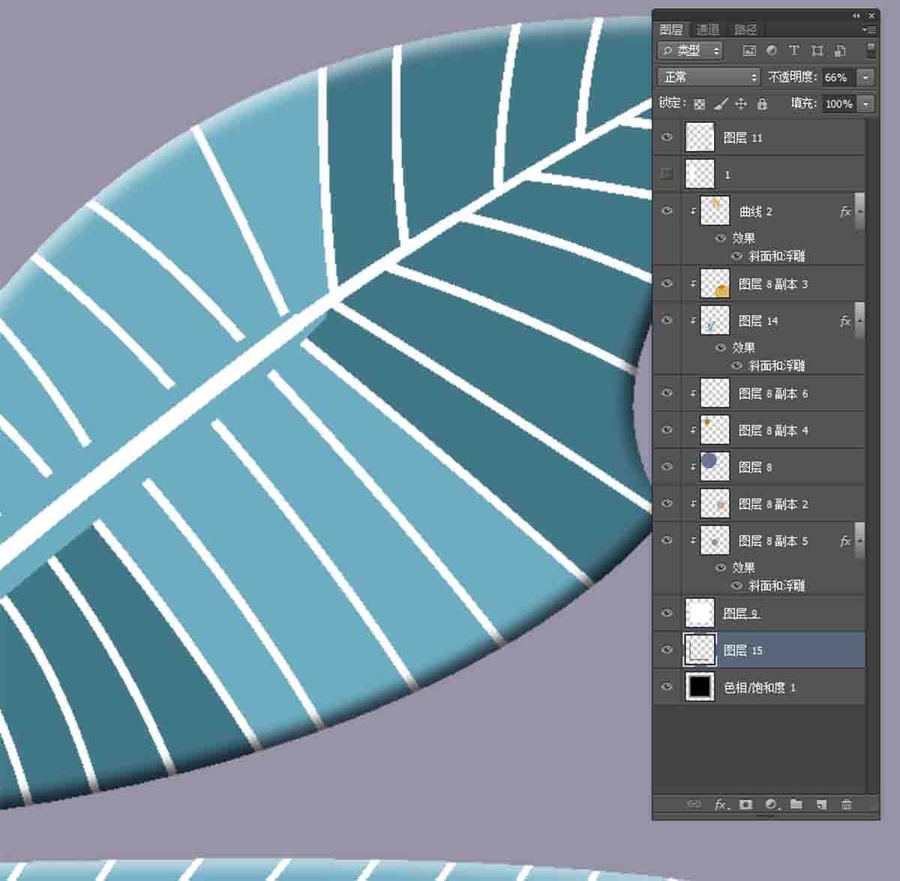Show the hidden layer named 1

[x=667, y=174]
